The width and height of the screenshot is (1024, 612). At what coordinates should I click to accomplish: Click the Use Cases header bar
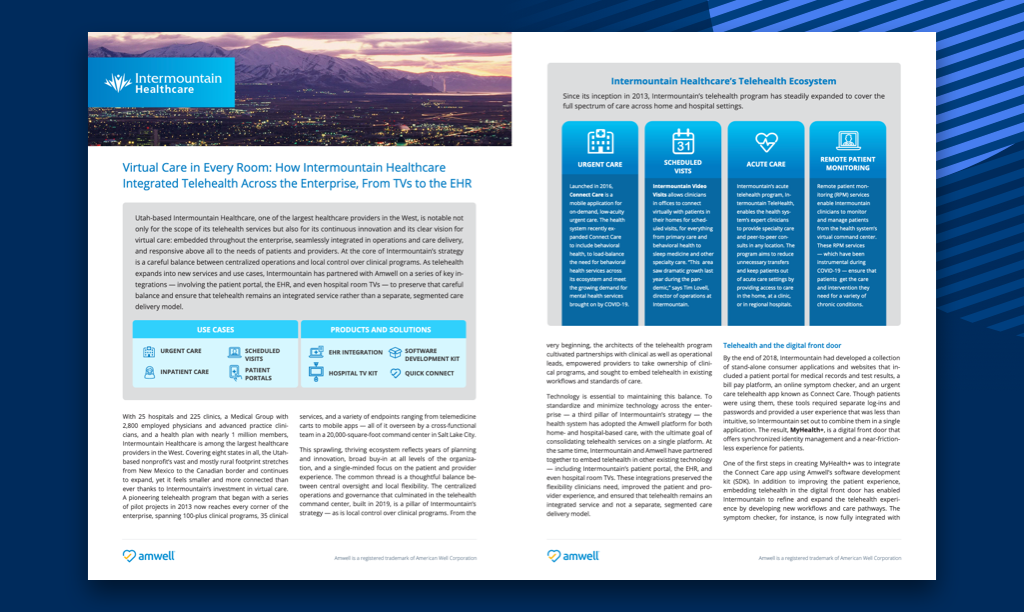(x=214, y=329)
